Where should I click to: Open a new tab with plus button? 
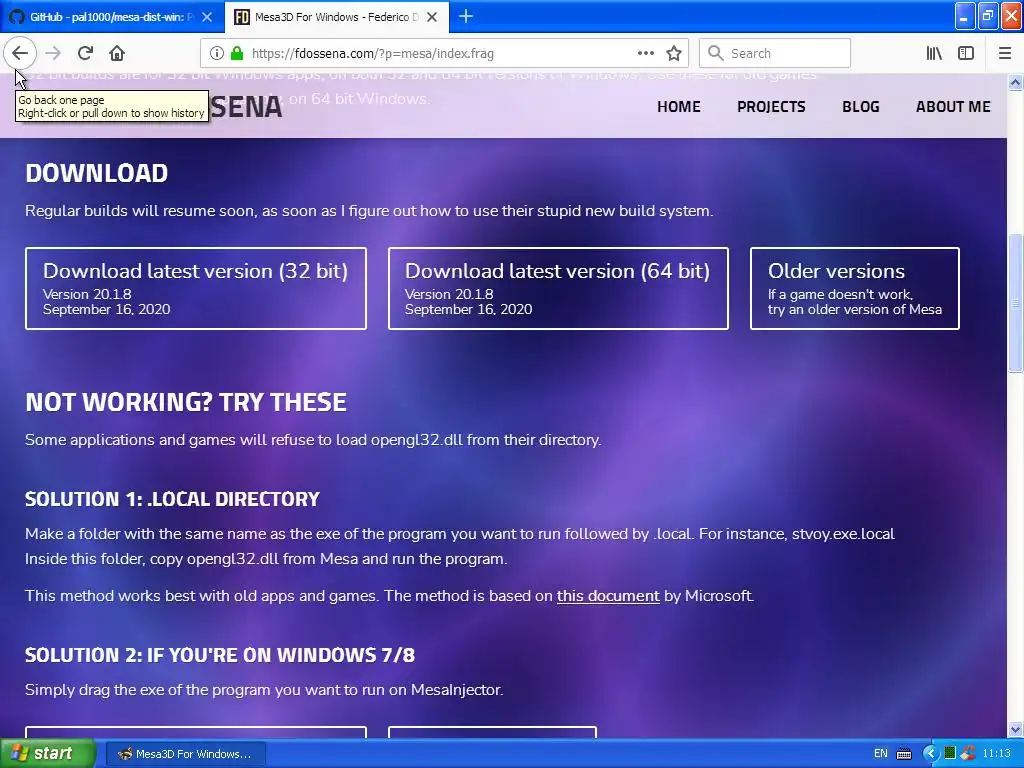click(x=466, y=16)
